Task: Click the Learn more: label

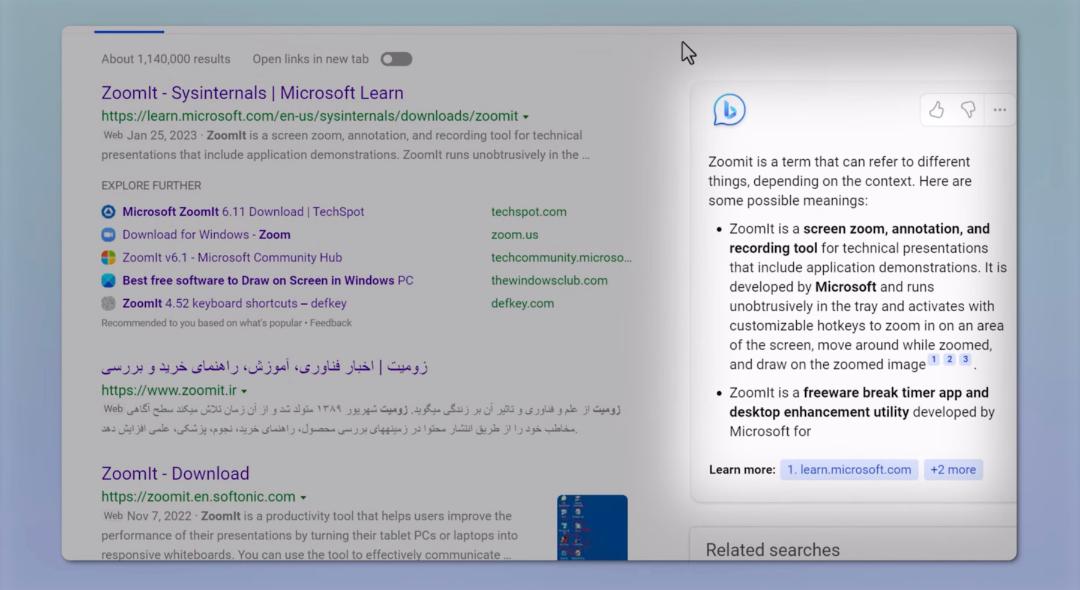Action: (x=742, y=470)
